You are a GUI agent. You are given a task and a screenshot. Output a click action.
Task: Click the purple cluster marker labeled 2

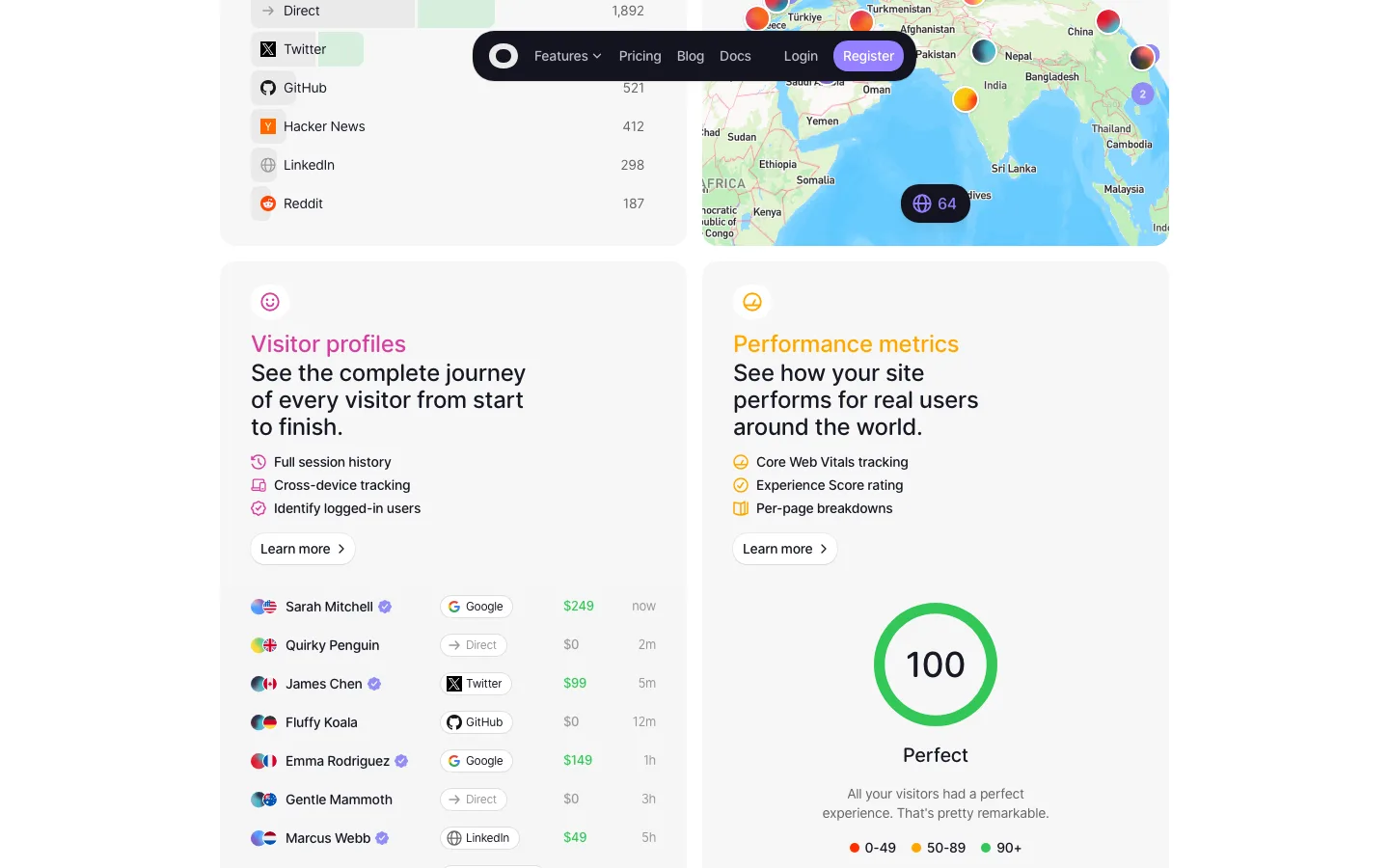1142,94
